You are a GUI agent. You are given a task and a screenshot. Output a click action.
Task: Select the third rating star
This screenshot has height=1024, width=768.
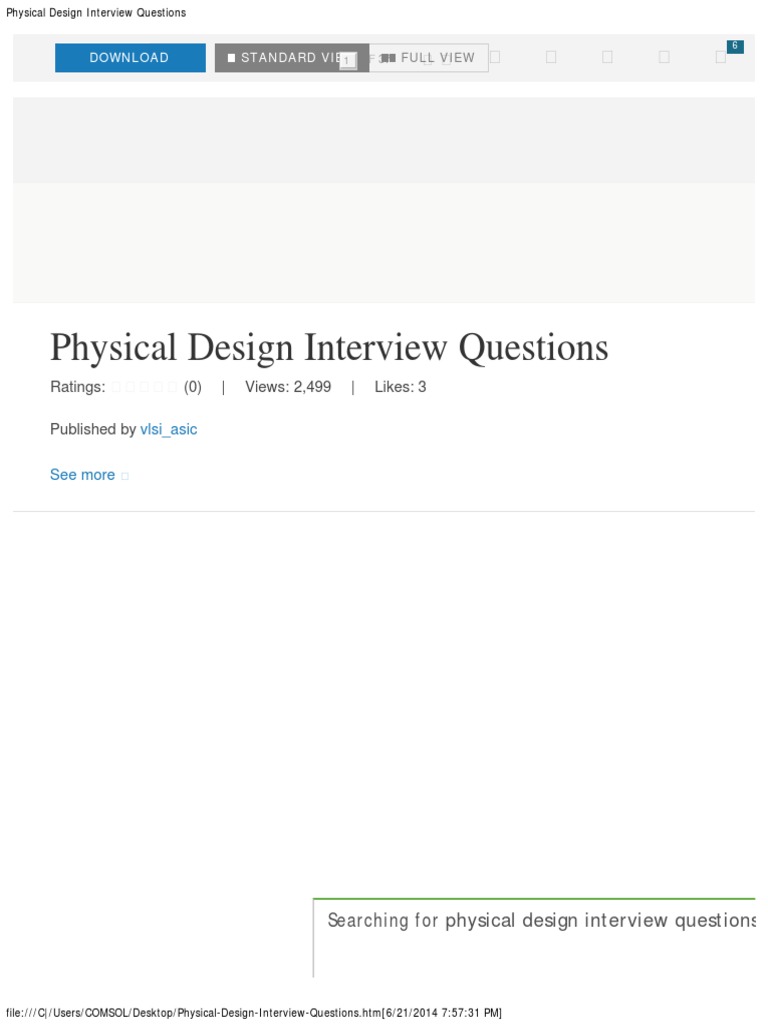(144, 387)
